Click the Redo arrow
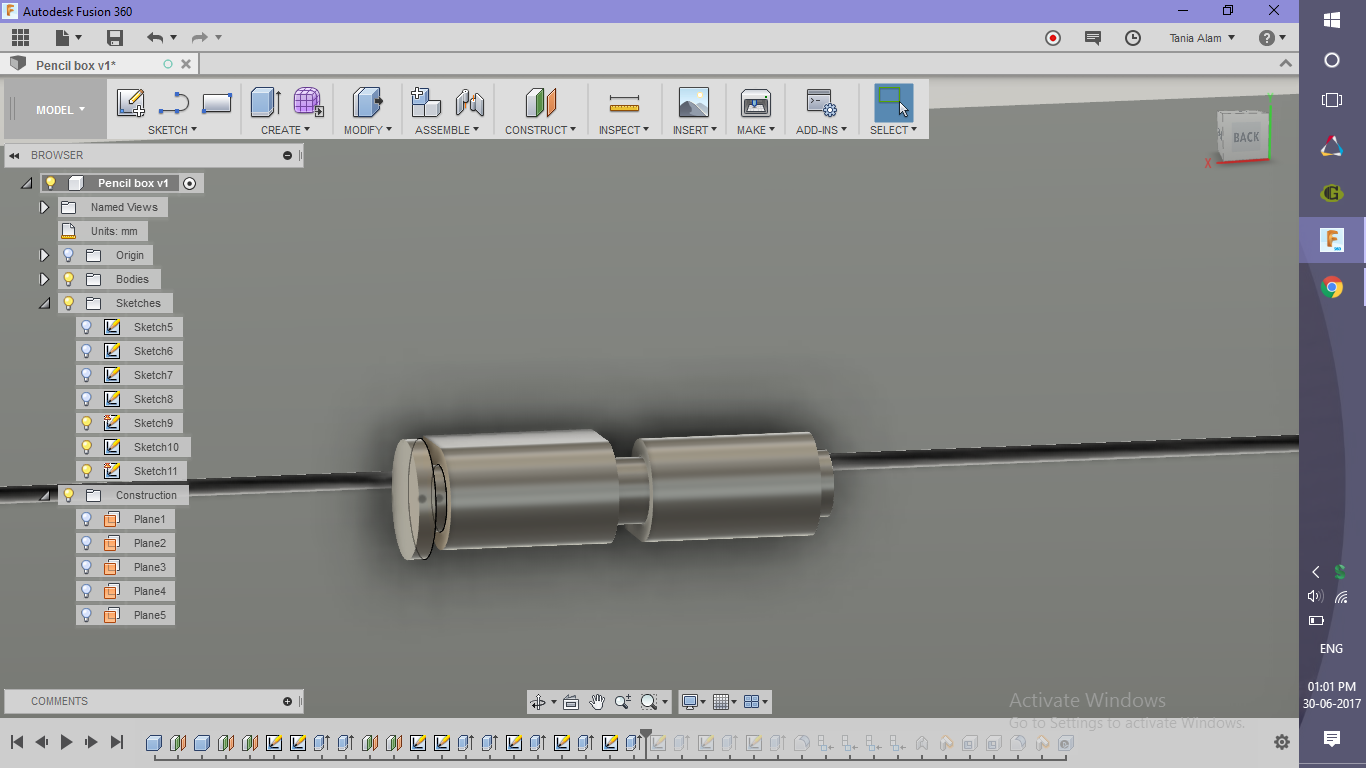 pyautogui.click(x=199, y=38)
